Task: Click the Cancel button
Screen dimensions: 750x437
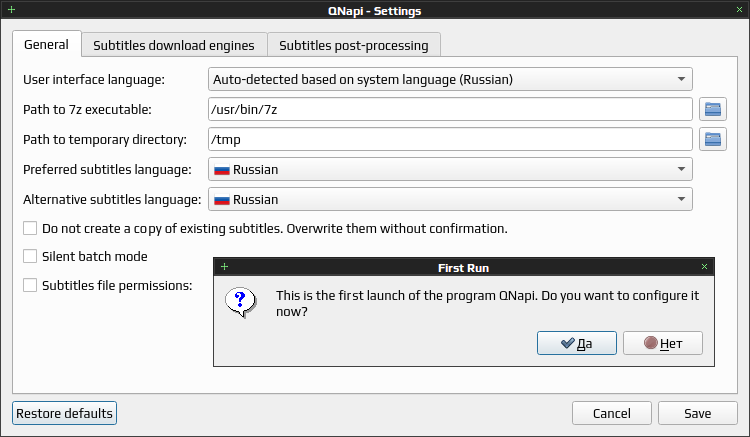Action: pyautogui.click(x=612, y=413)
